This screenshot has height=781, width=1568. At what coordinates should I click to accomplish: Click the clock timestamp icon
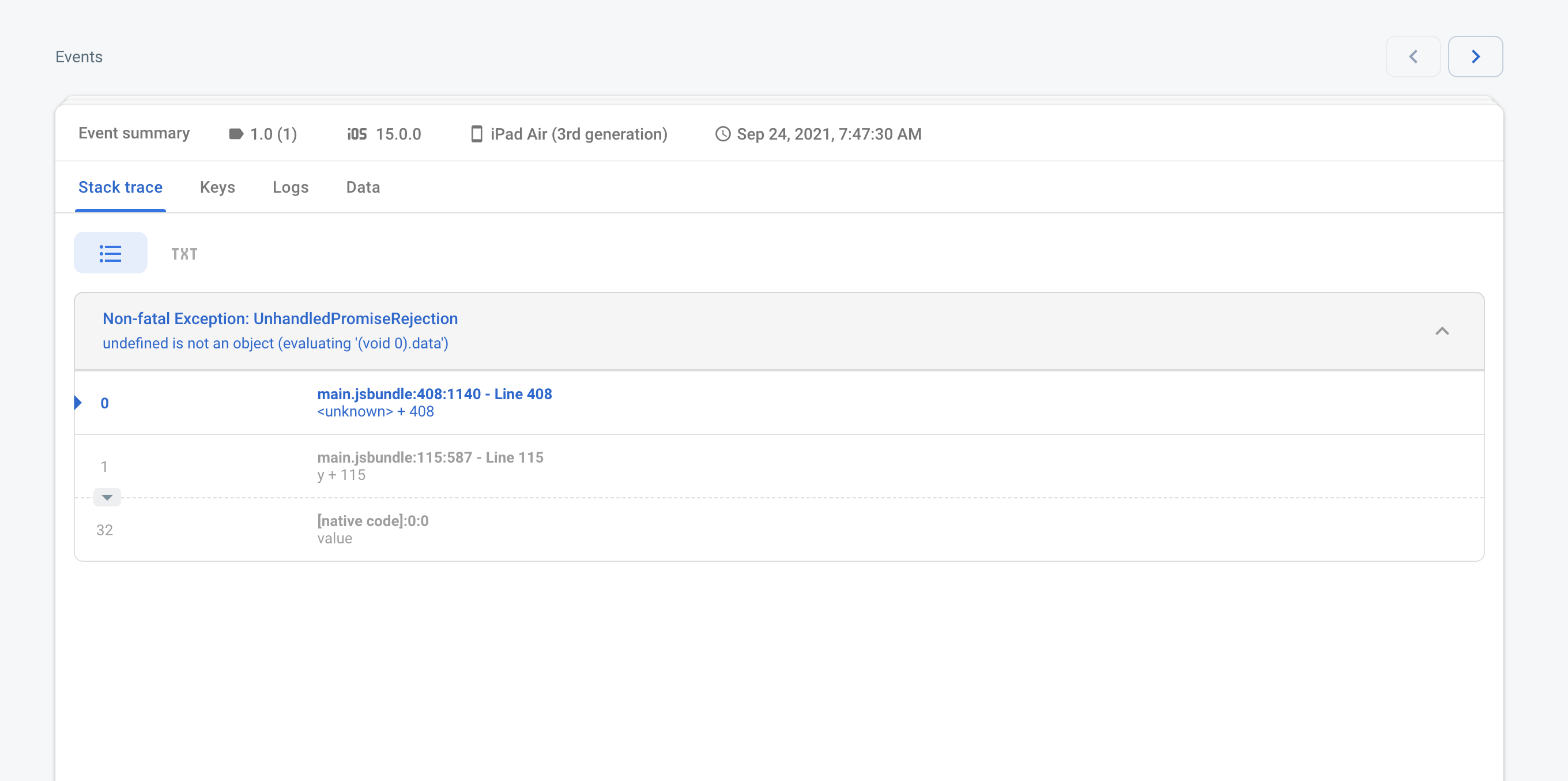(722, 134)
